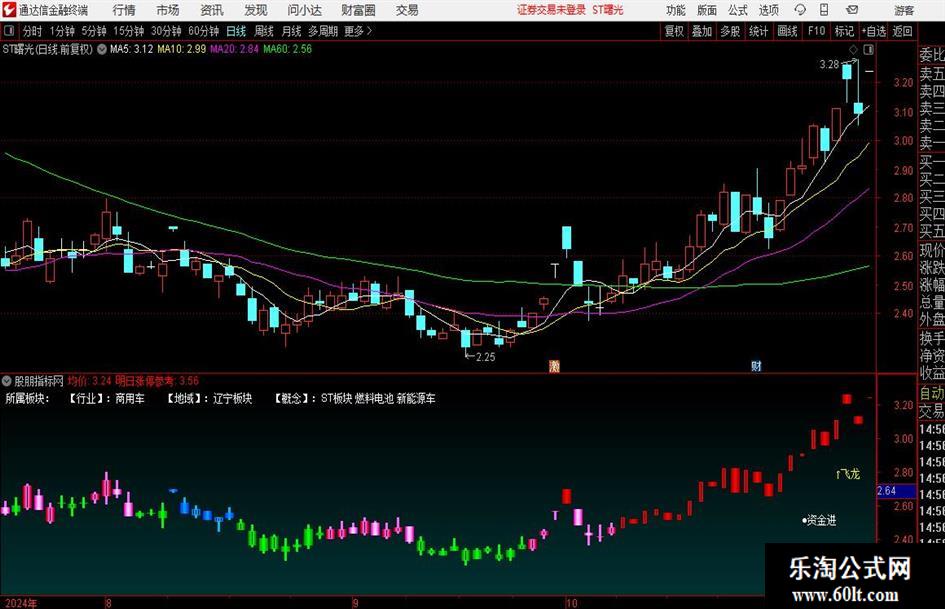Click the MA20: 2.84 indicator label
945x609 pixels.
click(x=234, y=49)
